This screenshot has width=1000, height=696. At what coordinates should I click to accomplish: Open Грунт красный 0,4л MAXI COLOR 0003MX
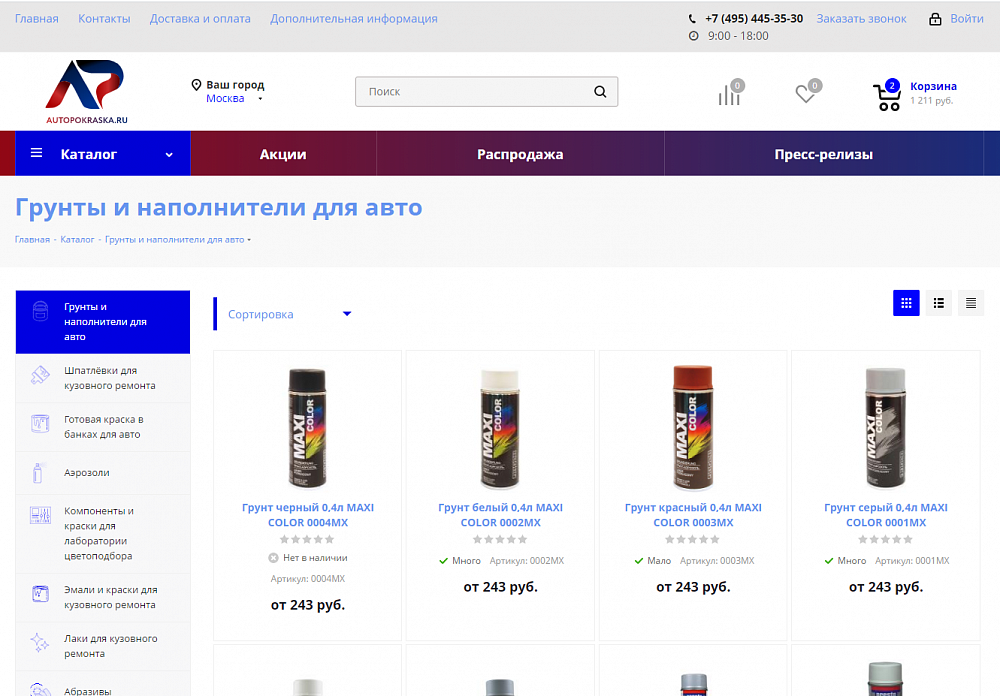point(693,515)
